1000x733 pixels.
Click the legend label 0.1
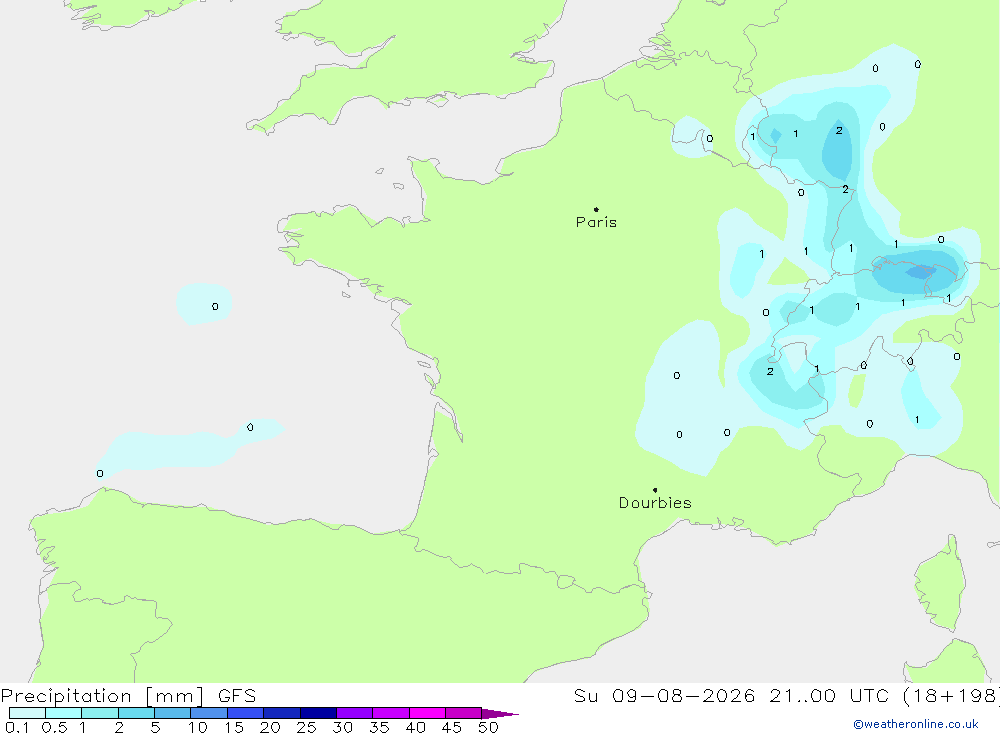(17, 727)
